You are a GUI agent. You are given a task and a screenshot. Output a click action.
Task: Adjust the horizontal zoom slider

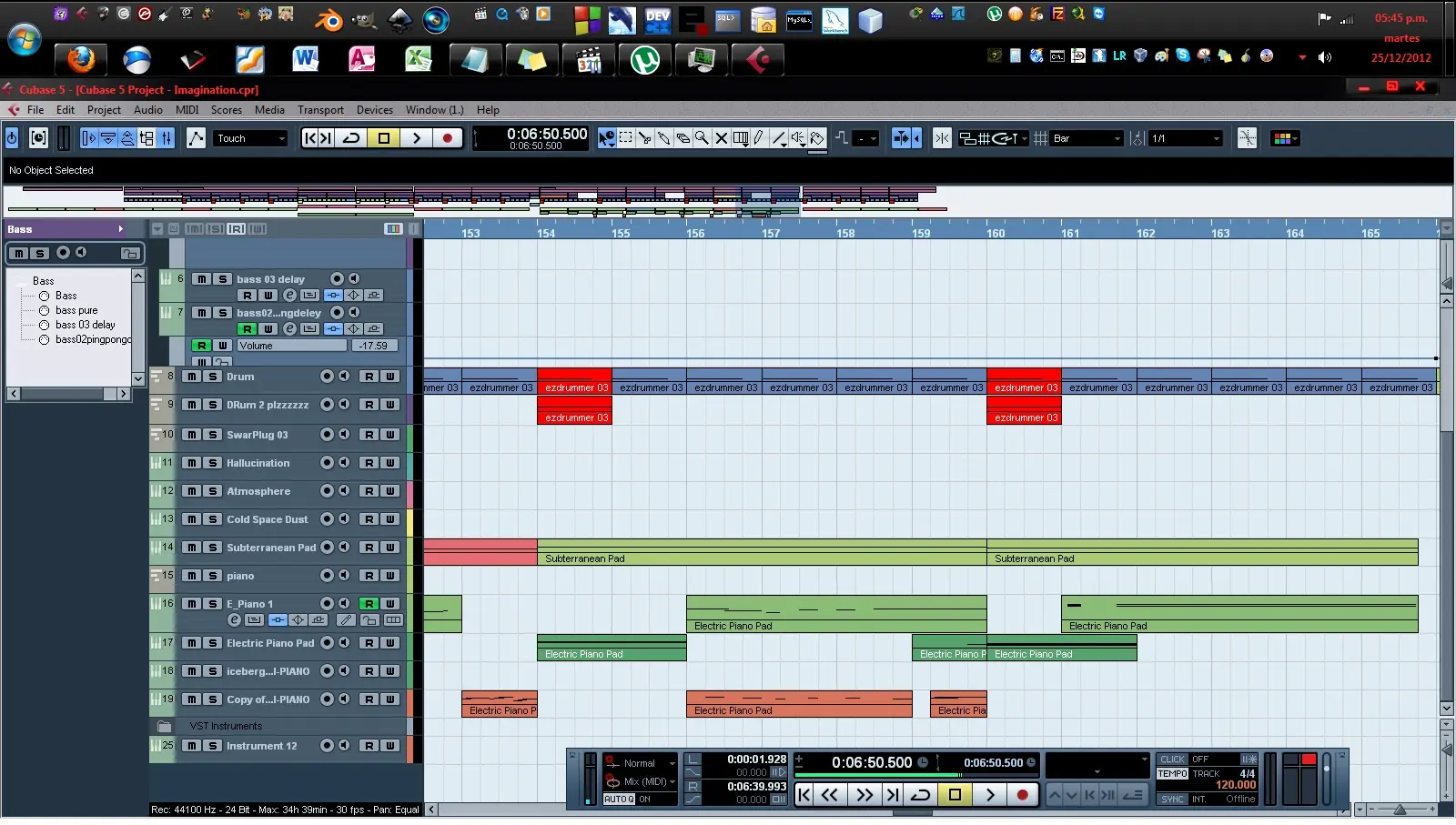click(x=1400, y=809)
